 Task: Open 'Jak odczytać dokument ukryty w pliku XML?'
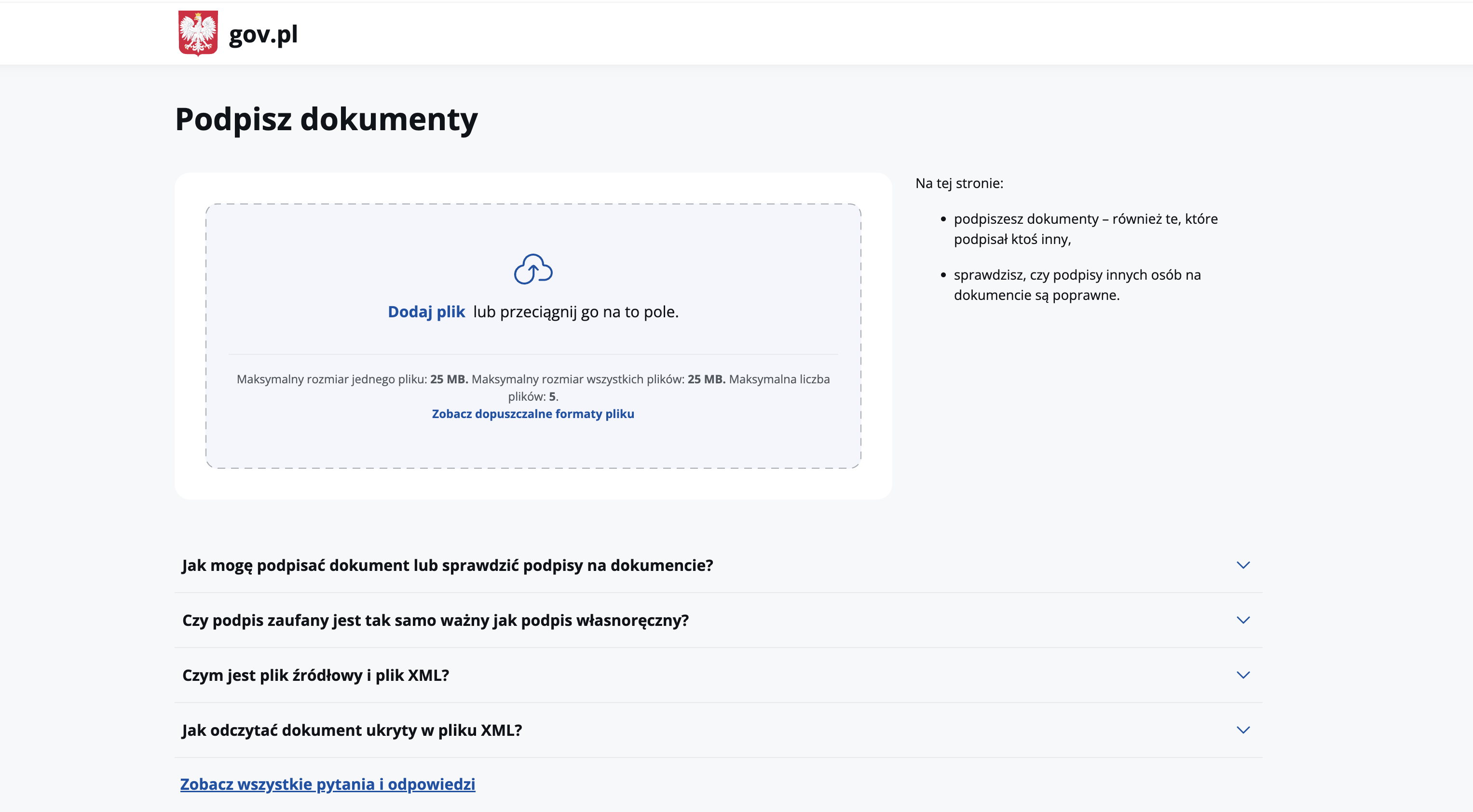click(352, 730)
